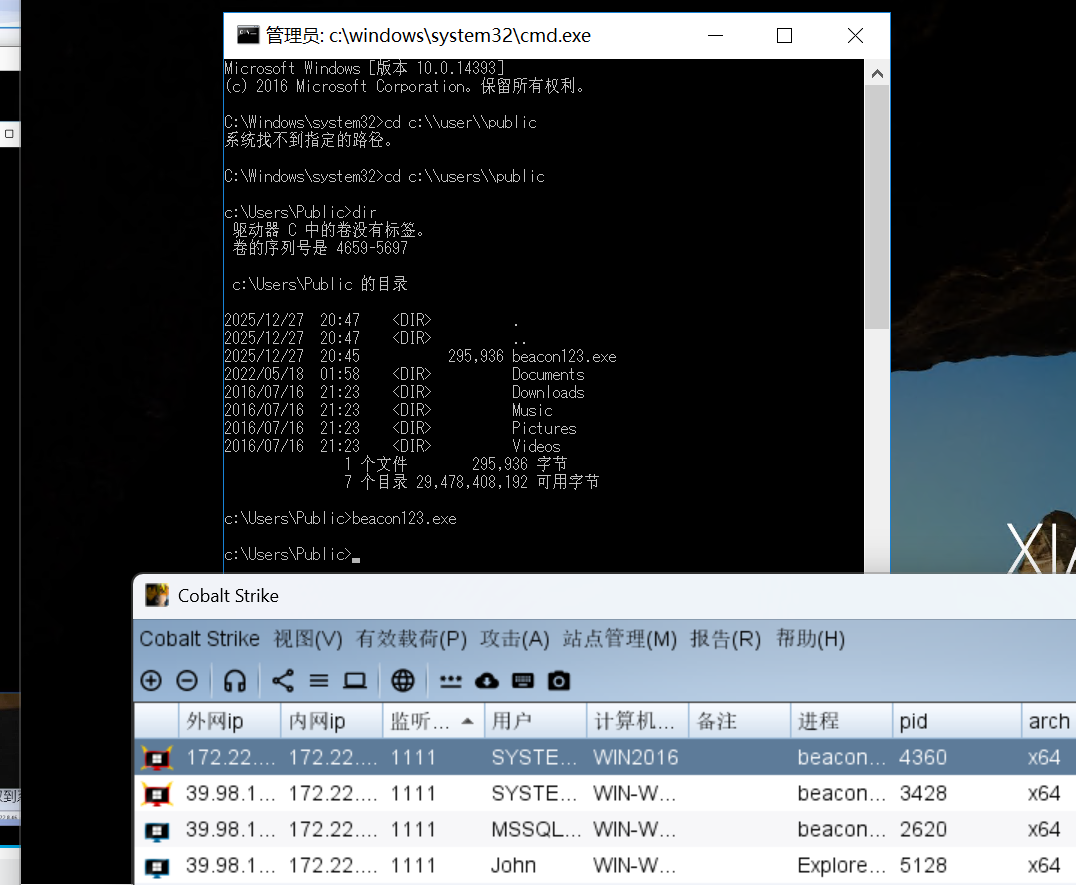The width and height of the screenshot is (1076, 885).
Task: Click the Pictures entry in cmd listing
Action: (x=544, y=428)
